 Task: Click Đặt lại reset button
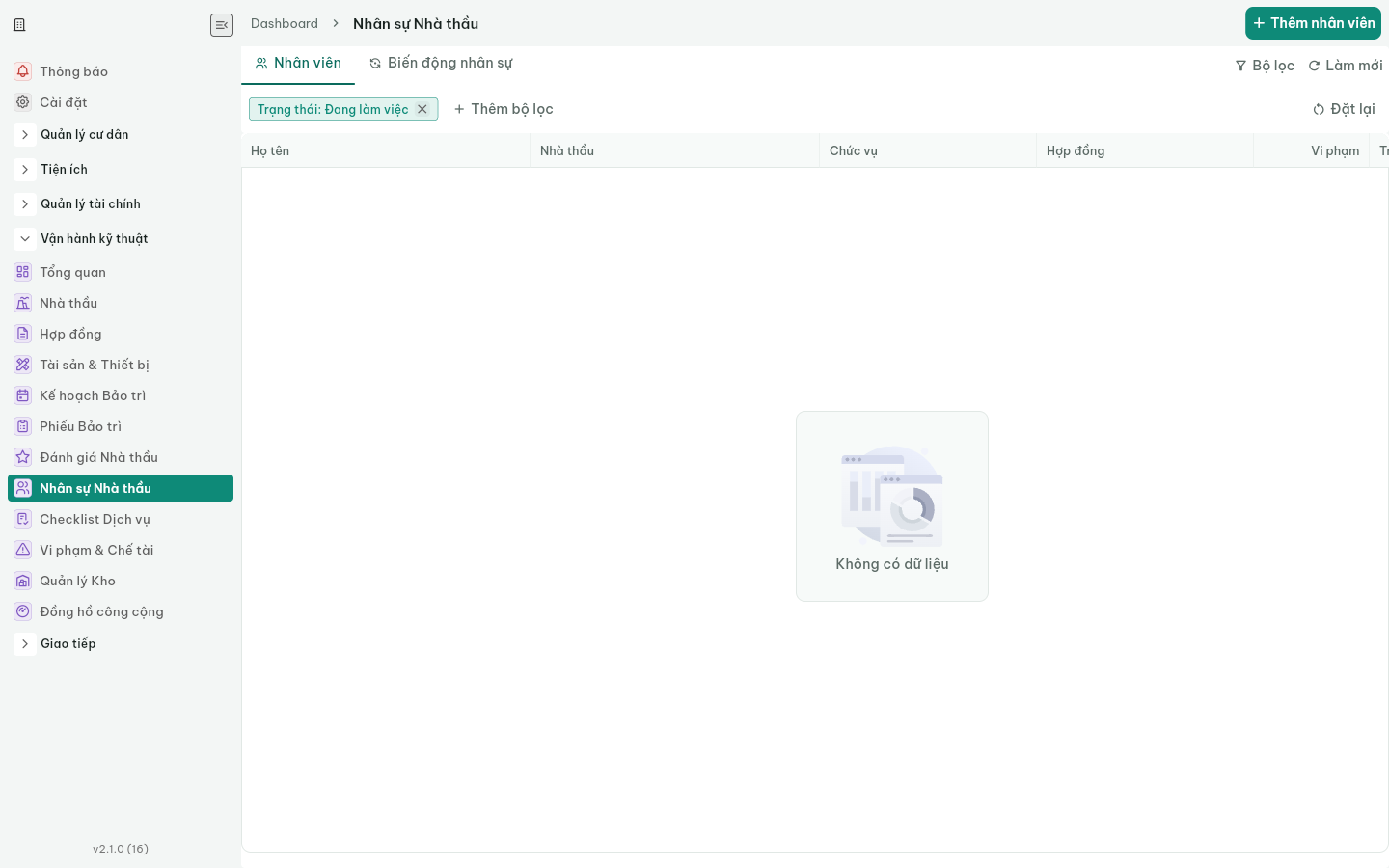(1344, 109)
